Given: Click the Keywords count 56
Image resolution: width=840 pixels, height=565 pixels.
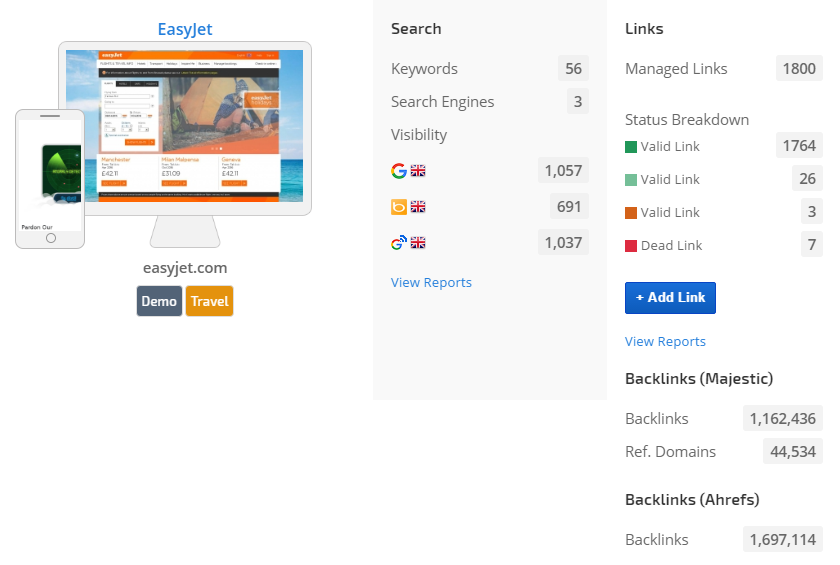Looking at the screenshot, I should point(573,69).
